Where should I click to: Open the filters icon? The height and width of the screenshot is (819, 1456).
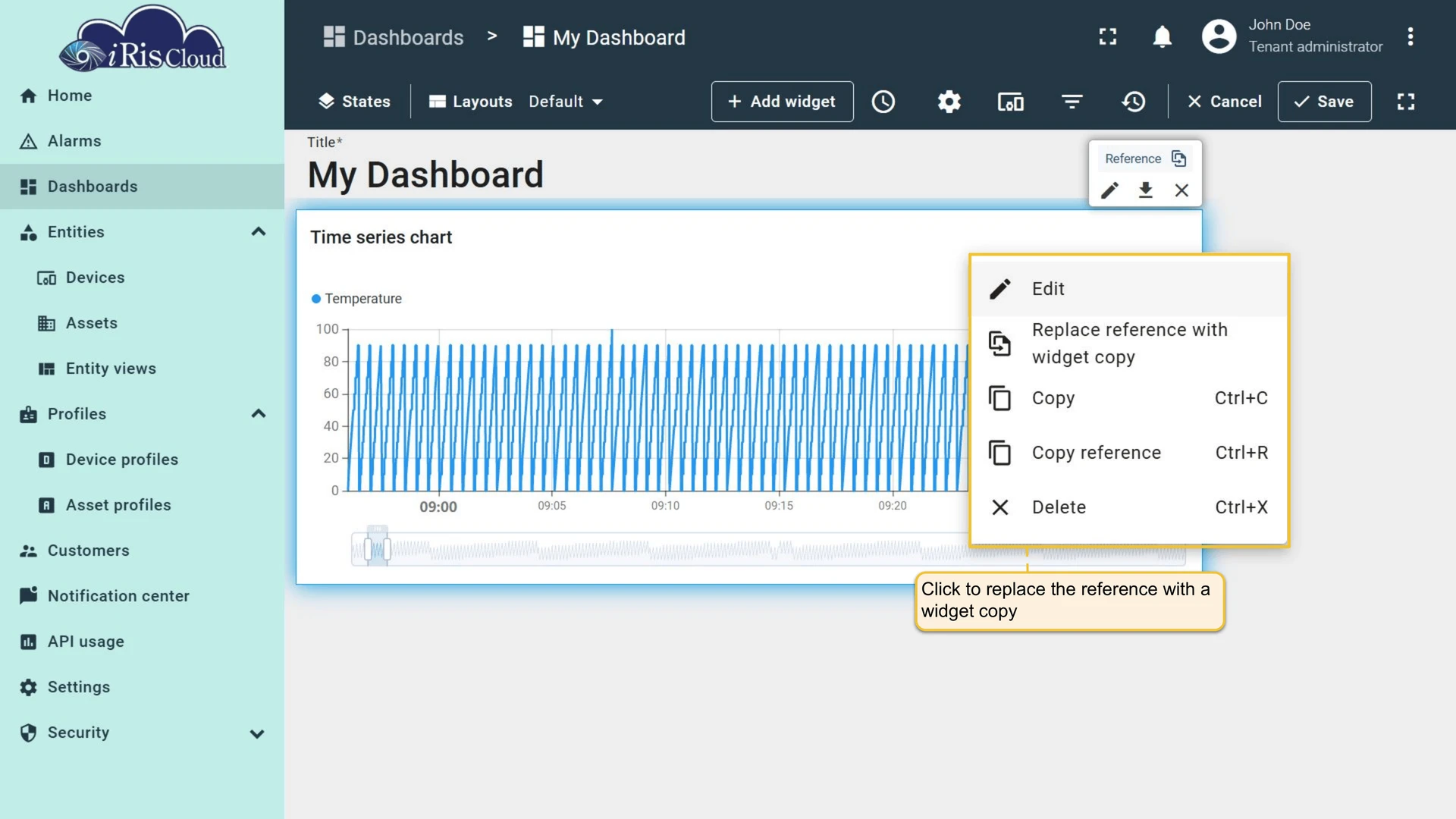pyautogui.click(x=1072, y=102)
